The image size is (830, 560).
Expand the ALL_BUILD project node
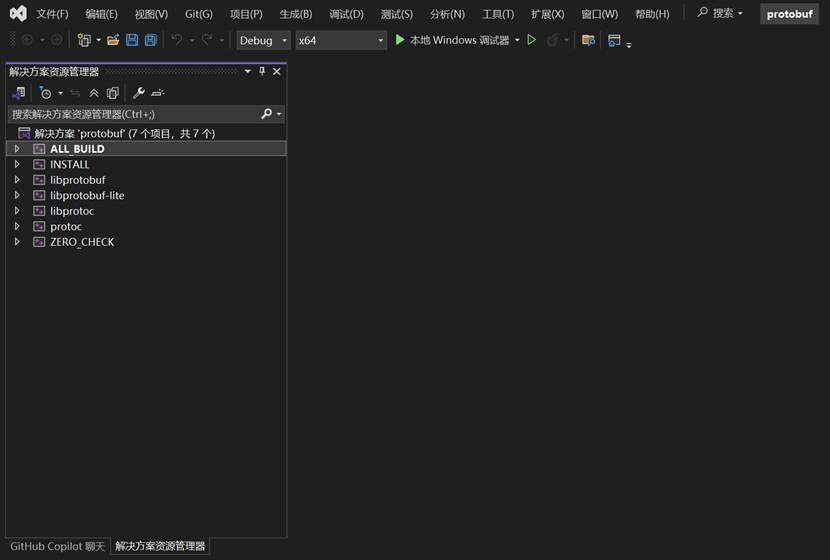17,149
